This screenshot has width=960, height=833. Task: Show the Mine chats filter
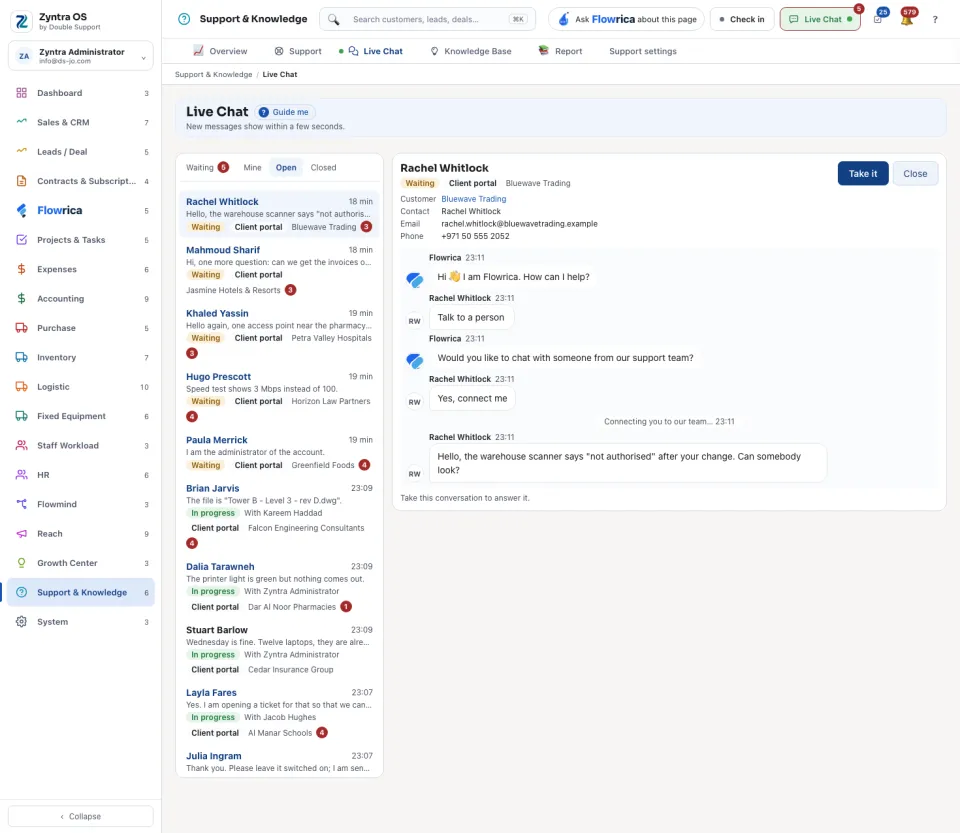coord(252,168)
